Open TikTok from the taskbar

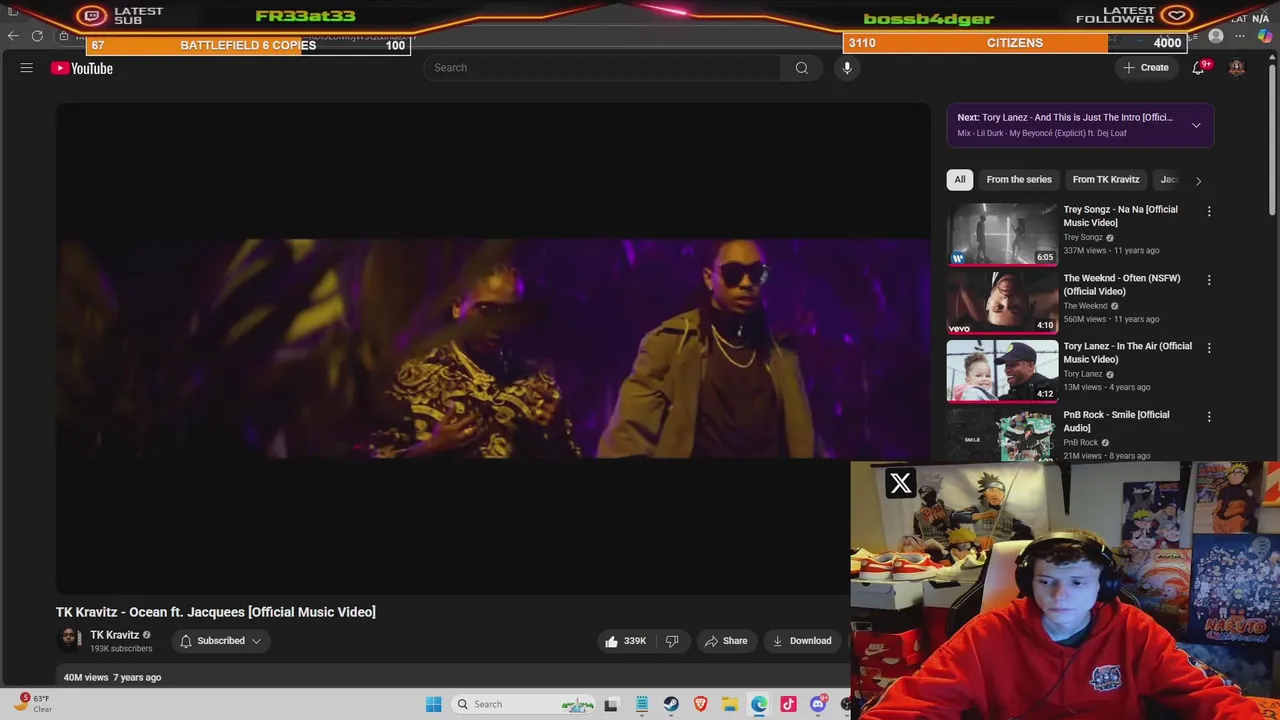pyautogui.click(x=788, y=704)
